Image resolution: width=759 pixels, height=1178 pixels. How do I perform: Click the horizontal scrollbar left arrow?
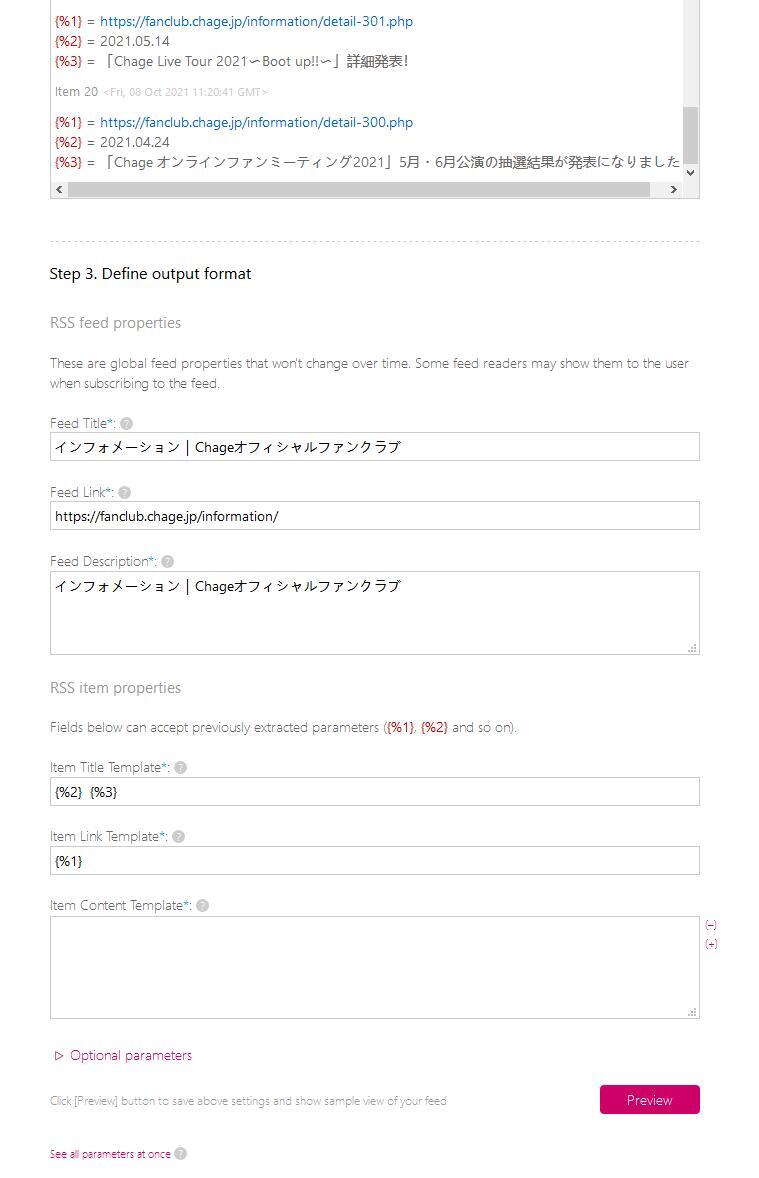[59, 189]
